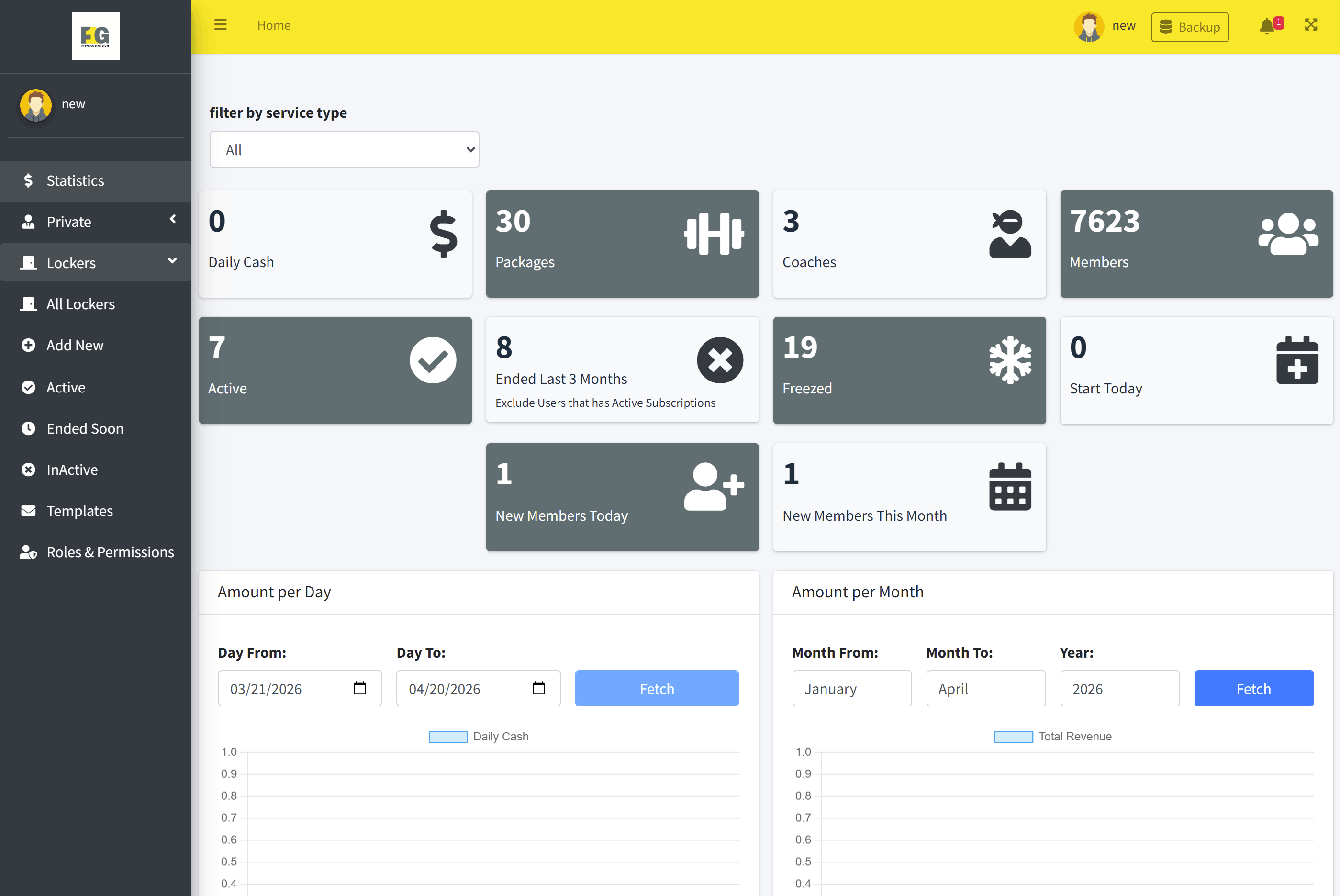Click the dumbbell icon on Packages card
The height and width of the screenshot is (896, 1340).
point(714,233)
